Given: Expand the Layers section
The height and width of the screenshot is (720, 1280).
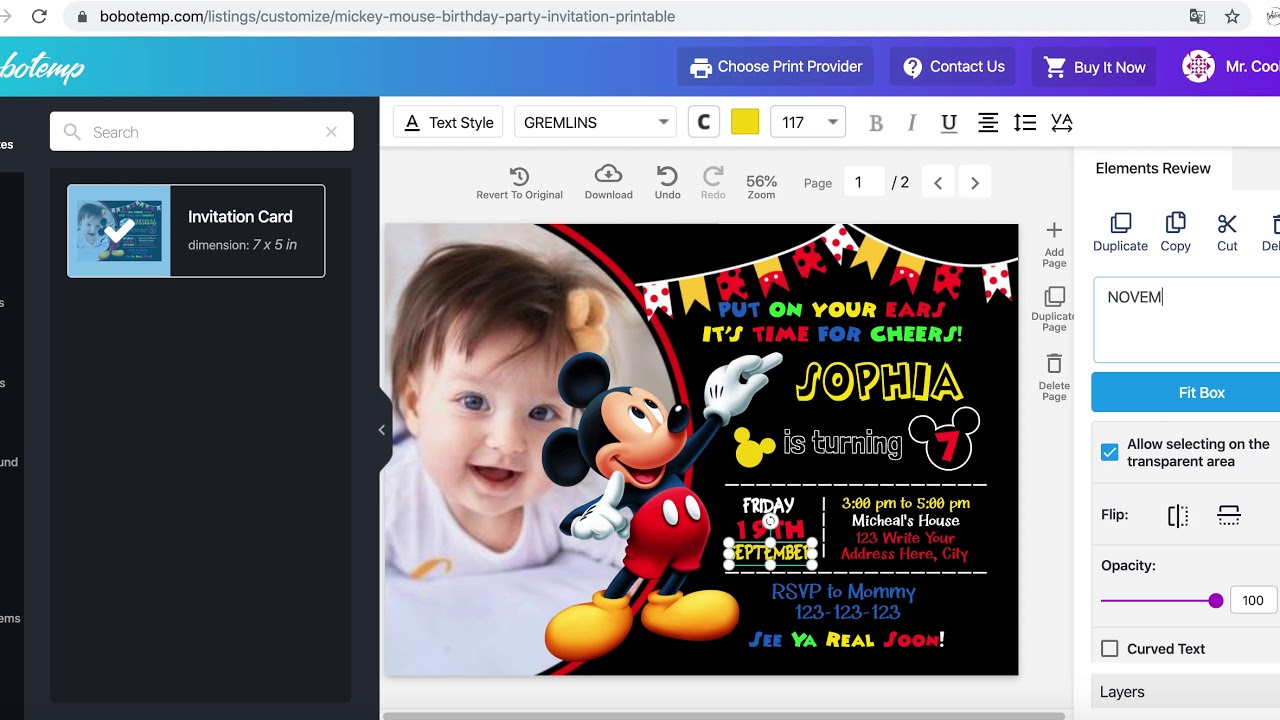Looking at the screenshot, I should 1185,692.
